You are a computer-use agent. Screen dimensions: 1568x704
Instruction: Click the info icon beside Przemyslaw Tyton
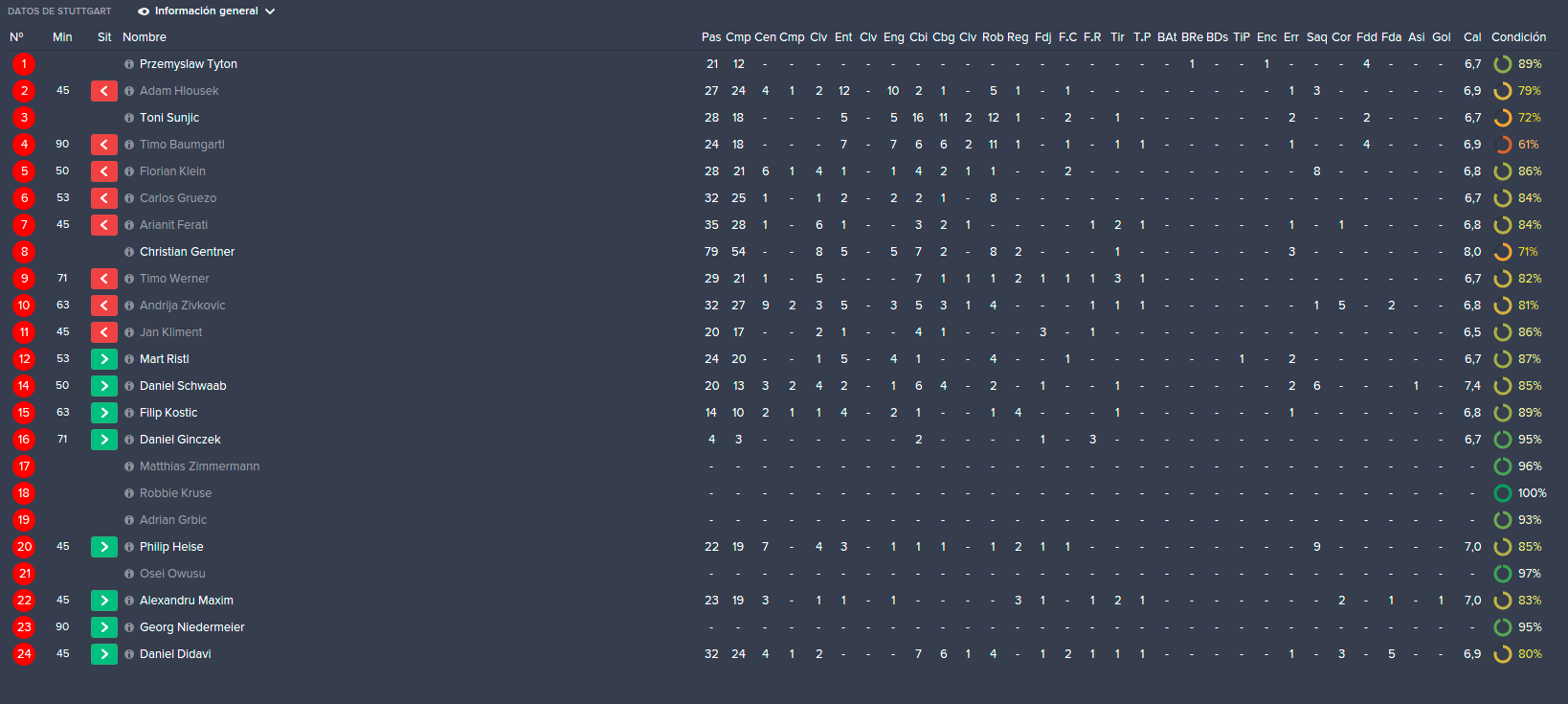[x=129, y=64]
